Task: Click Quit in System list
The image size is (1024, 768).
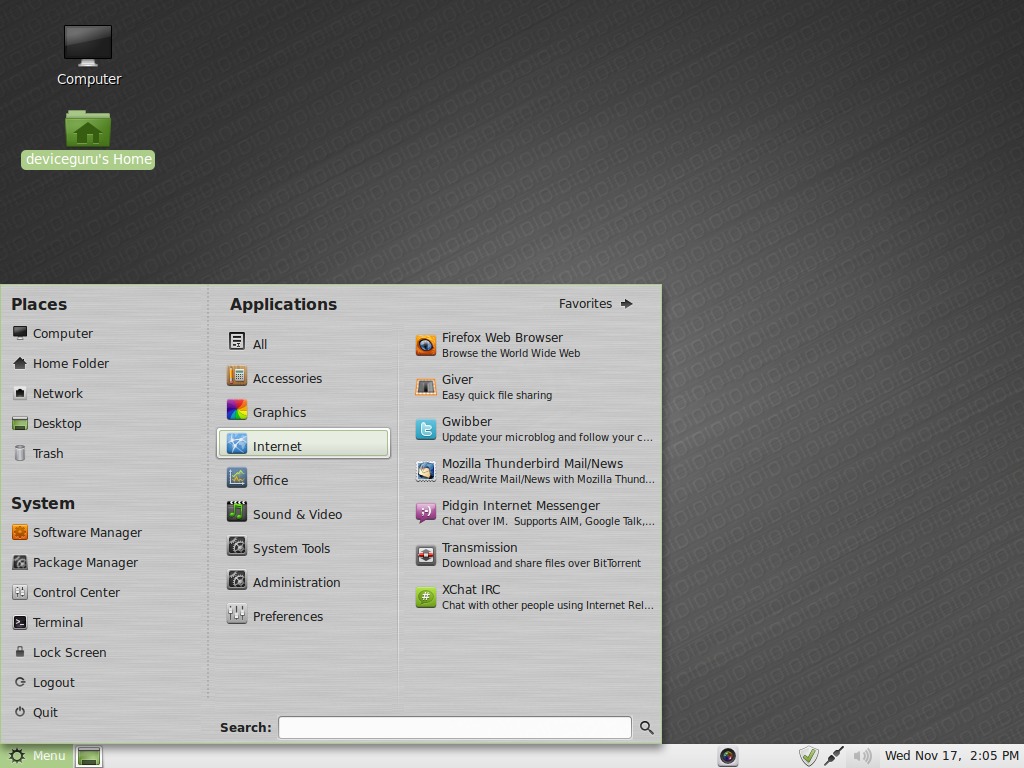Action: 35,712
